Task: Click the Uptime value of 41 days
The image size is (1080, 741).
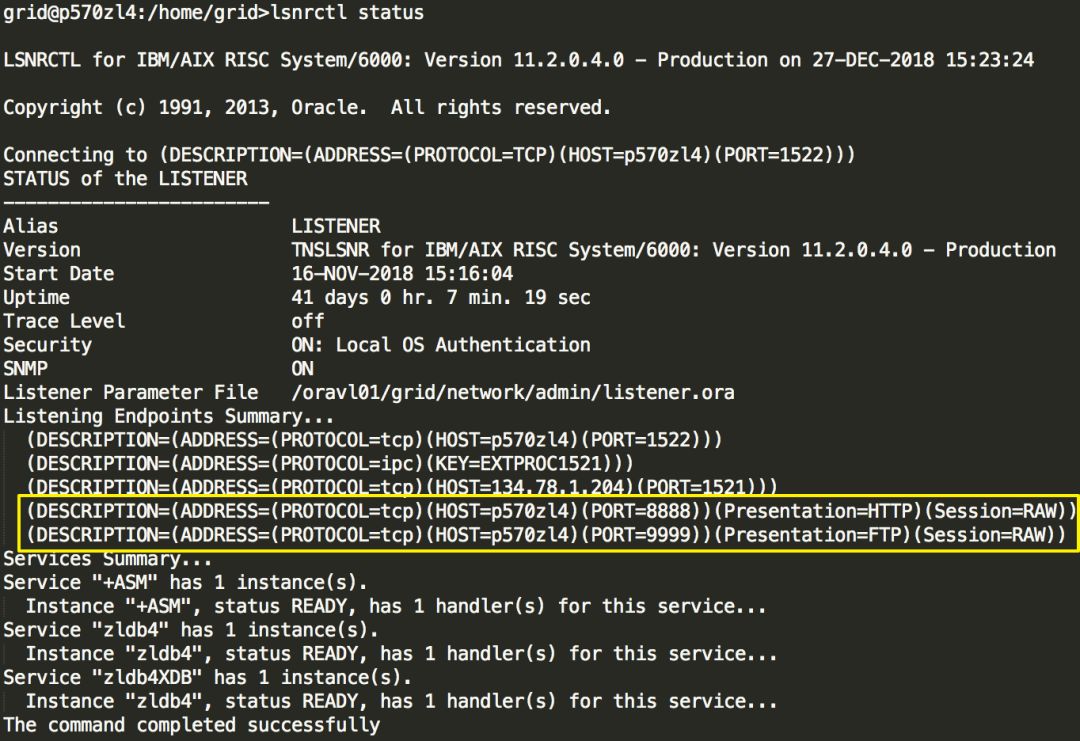Action: pyautogui.click(x=440, y=298)
